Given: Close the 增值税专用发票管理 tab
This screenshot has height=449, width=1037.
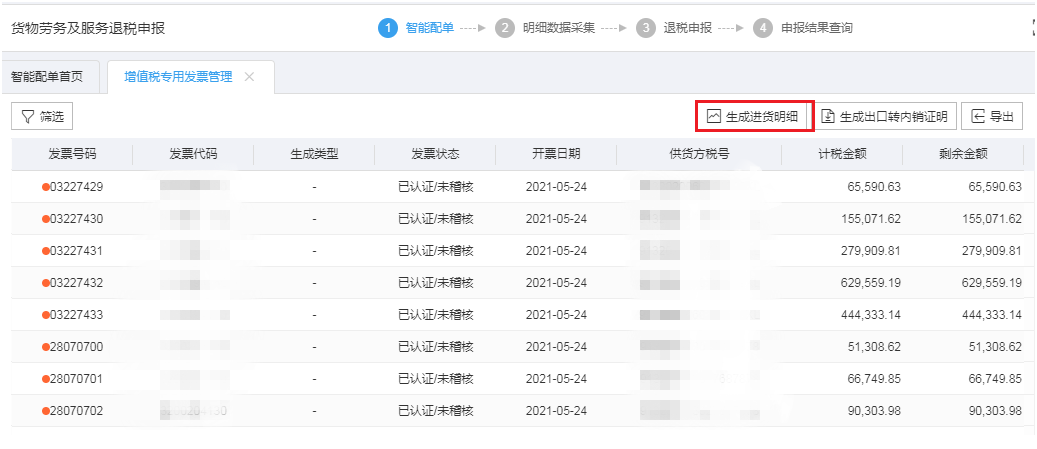Looking at the screenshot, I should click(249, 77).
